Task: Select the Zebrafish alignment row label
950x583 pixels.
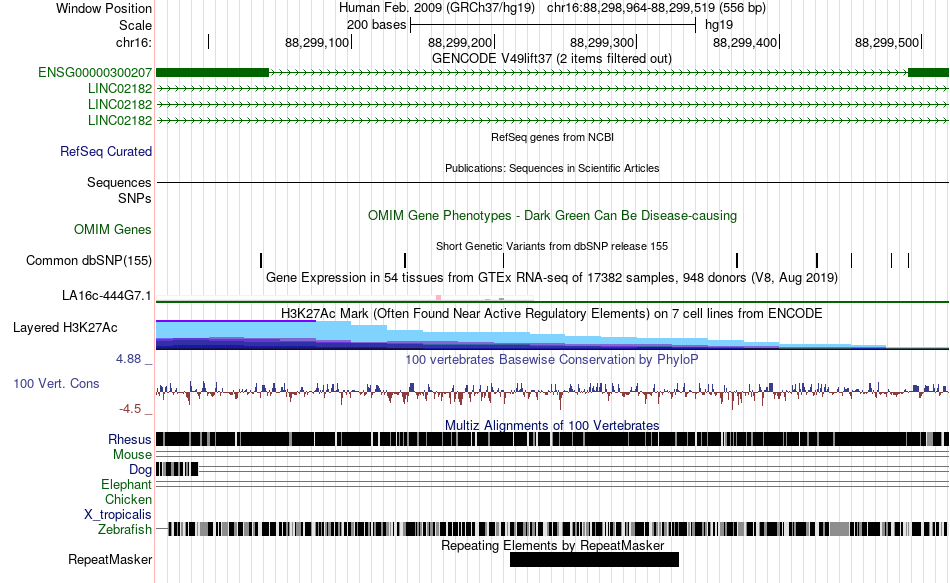Action: click(125, 530)
